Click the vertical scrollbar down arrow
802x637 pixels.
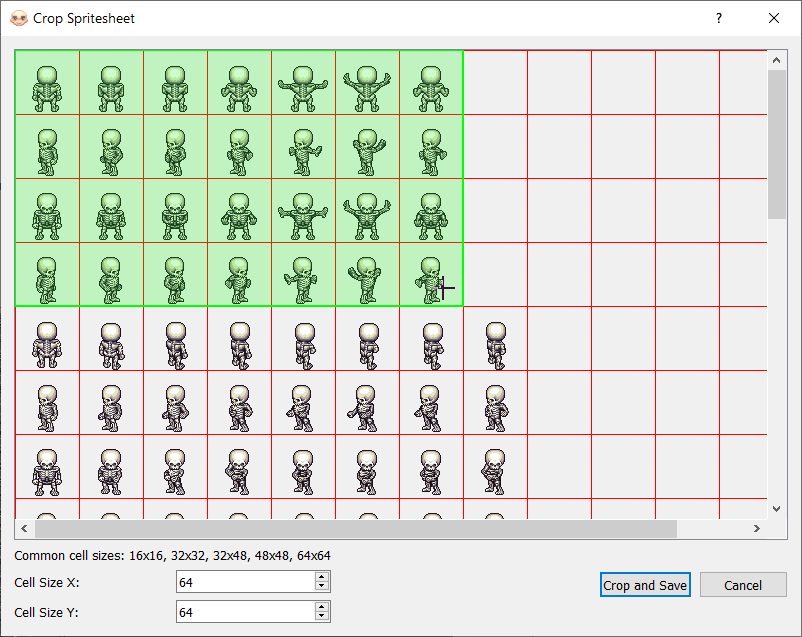777,509
